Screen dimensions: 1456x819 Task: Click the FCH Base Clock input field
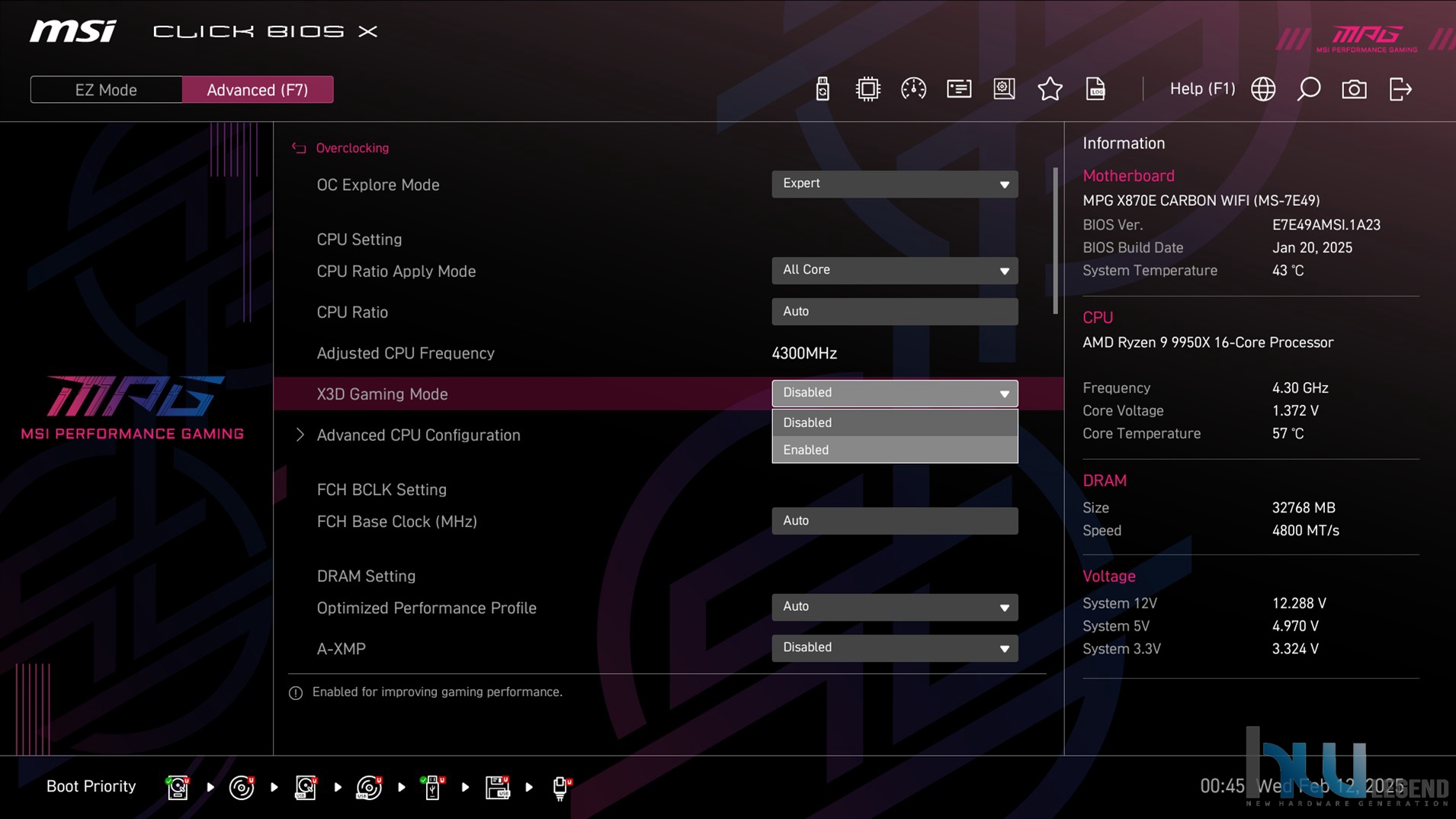tap(894, 521)
